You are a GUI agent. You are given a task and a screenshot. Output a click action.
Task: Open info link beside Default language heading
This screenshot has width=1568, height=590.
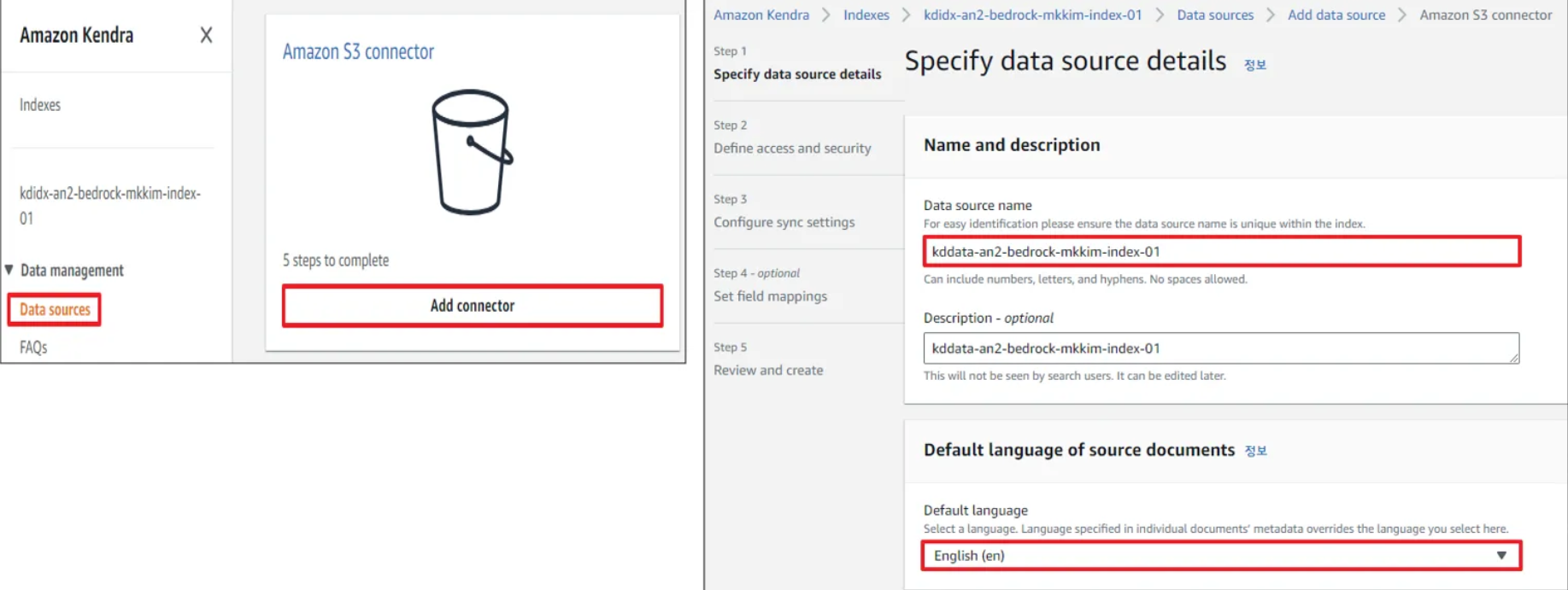(x=1255, y=451)
